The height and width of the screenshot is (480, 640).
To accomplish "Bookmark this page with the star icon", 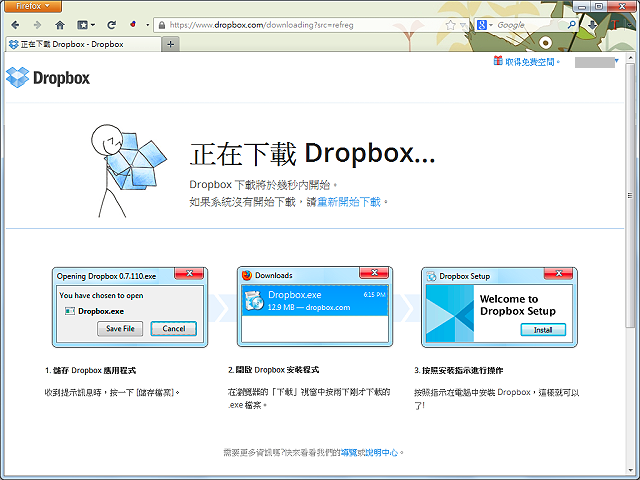I will pos(451,25).
